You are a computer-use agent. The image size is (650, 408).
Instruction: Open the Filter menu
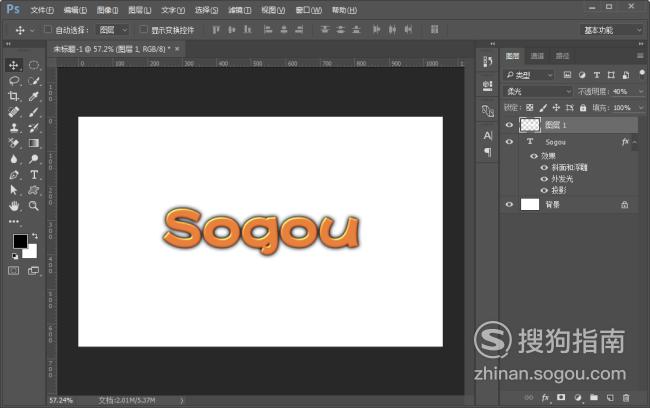point(240,10)
